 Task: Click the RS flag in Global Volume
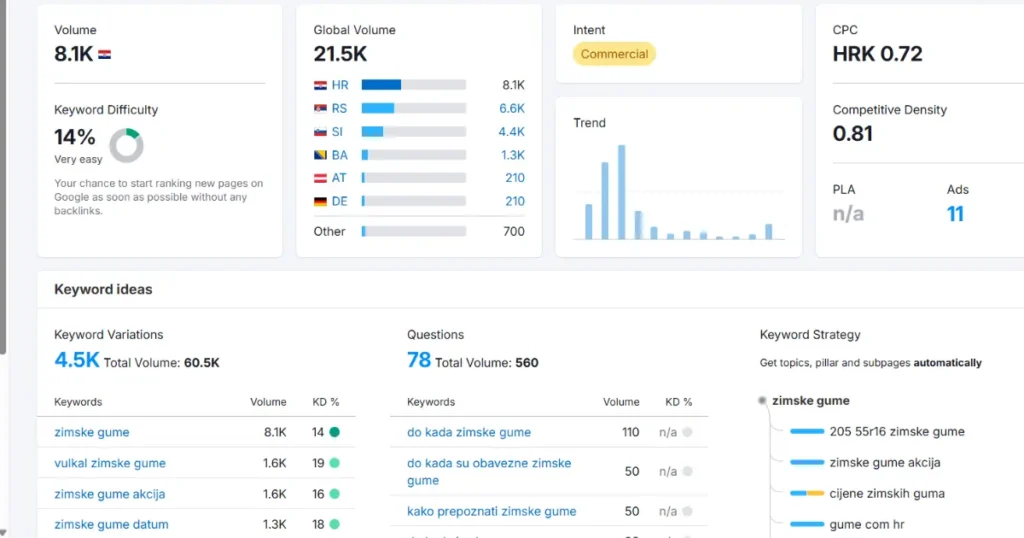[321, 109]
